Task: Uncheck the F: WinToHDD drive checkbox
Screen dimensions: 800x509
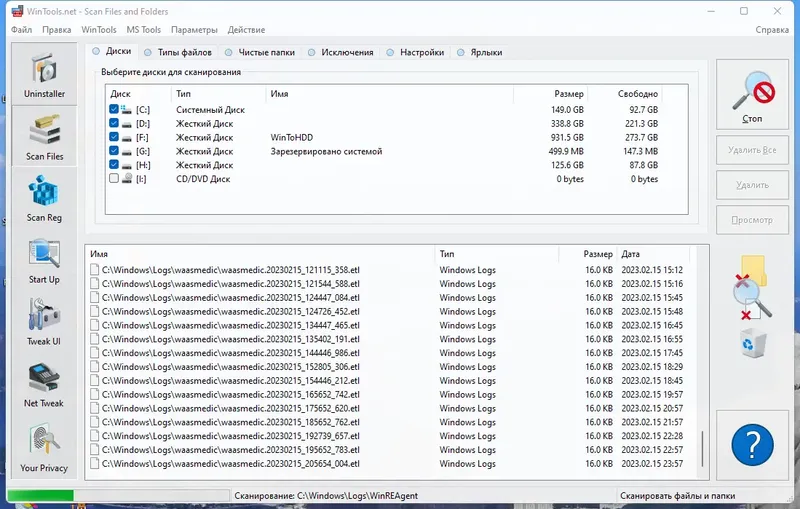Action: click(114, 137)
